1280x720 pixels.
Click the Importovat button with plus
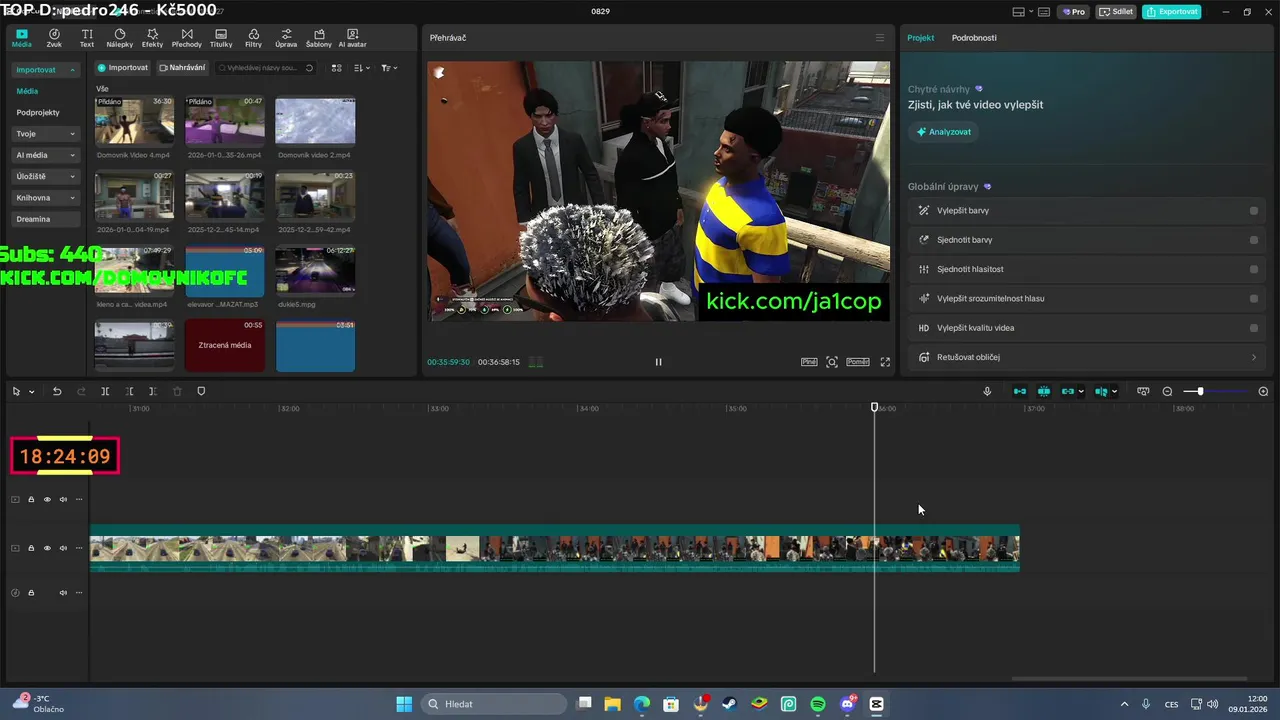[x=123, y=68]
